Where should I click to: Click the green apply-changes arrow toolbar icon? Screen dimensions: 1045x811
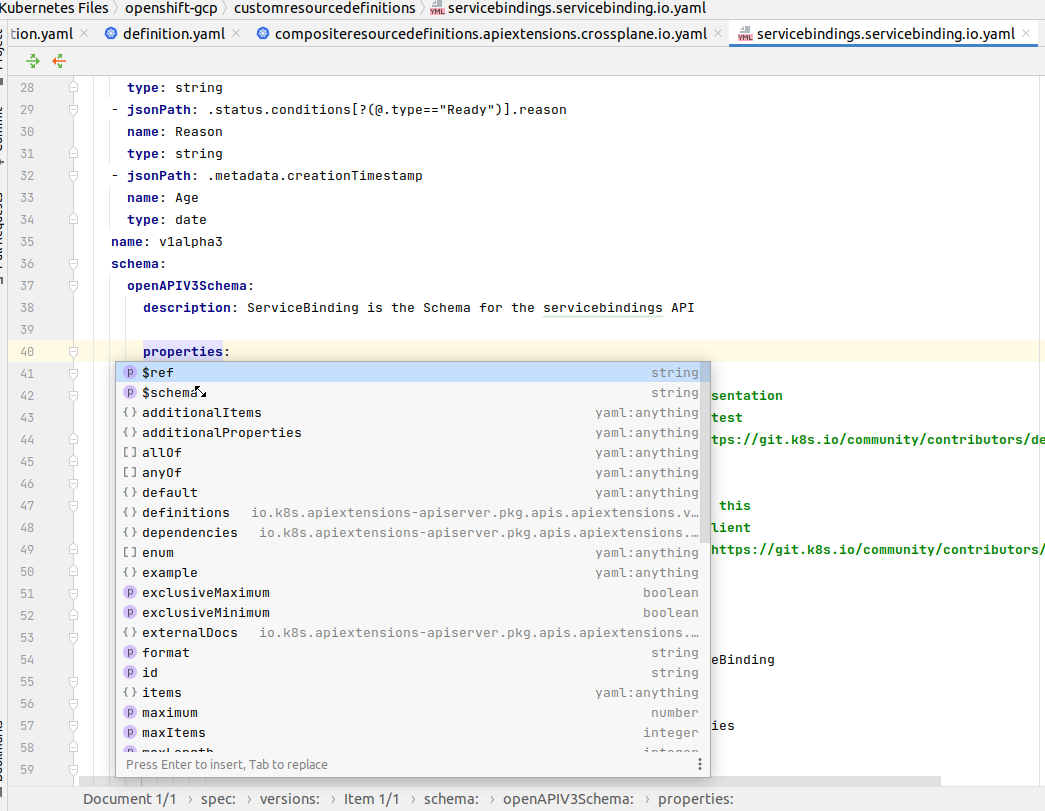click(x=31, y=61)
